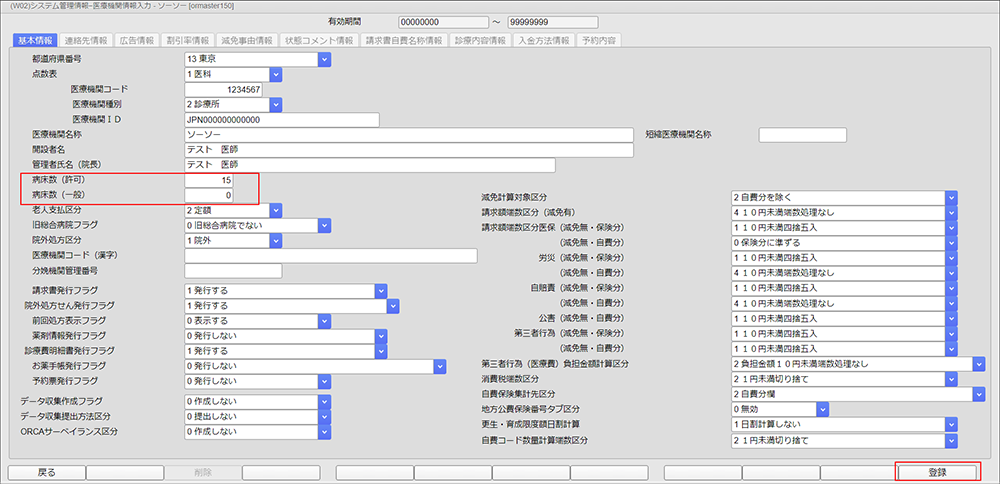Expand the 消費税端数区分 dropdown
Screen dimensions: 1000x484
pyautogui.click(x=951, y=379)
